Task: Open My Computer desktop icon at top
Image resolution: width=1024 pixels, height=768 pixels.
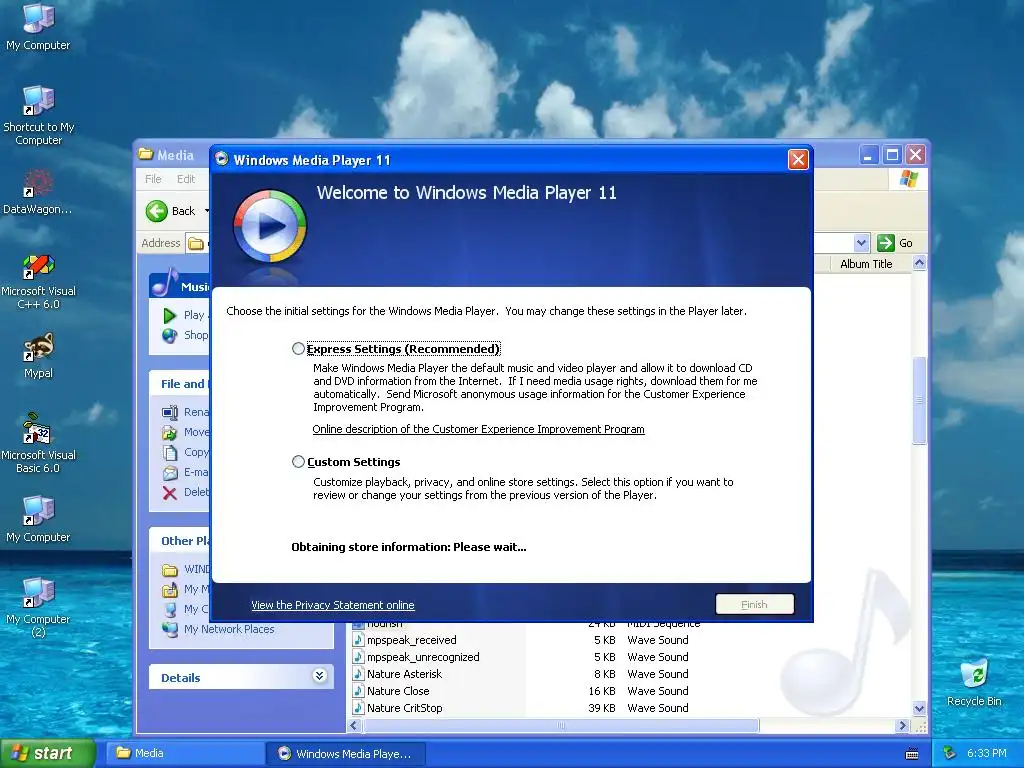Action: pyautogui.click(x=38, y=26)
